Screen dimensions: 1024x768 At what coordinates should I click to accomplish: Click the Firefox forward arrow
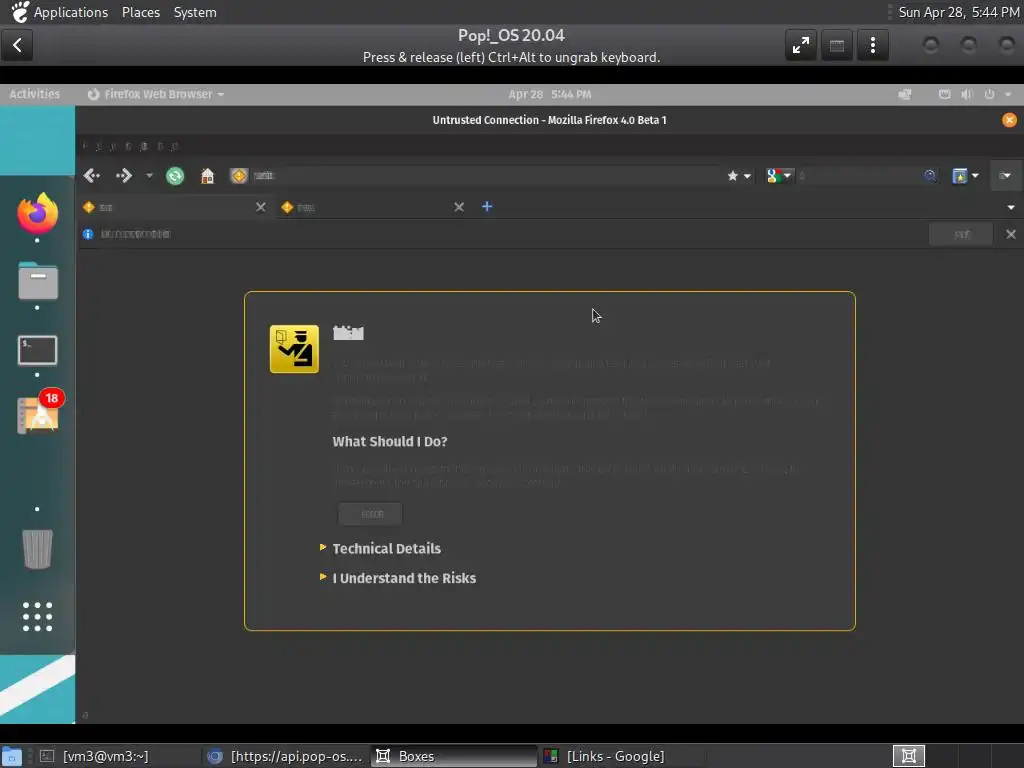[123, 176]
